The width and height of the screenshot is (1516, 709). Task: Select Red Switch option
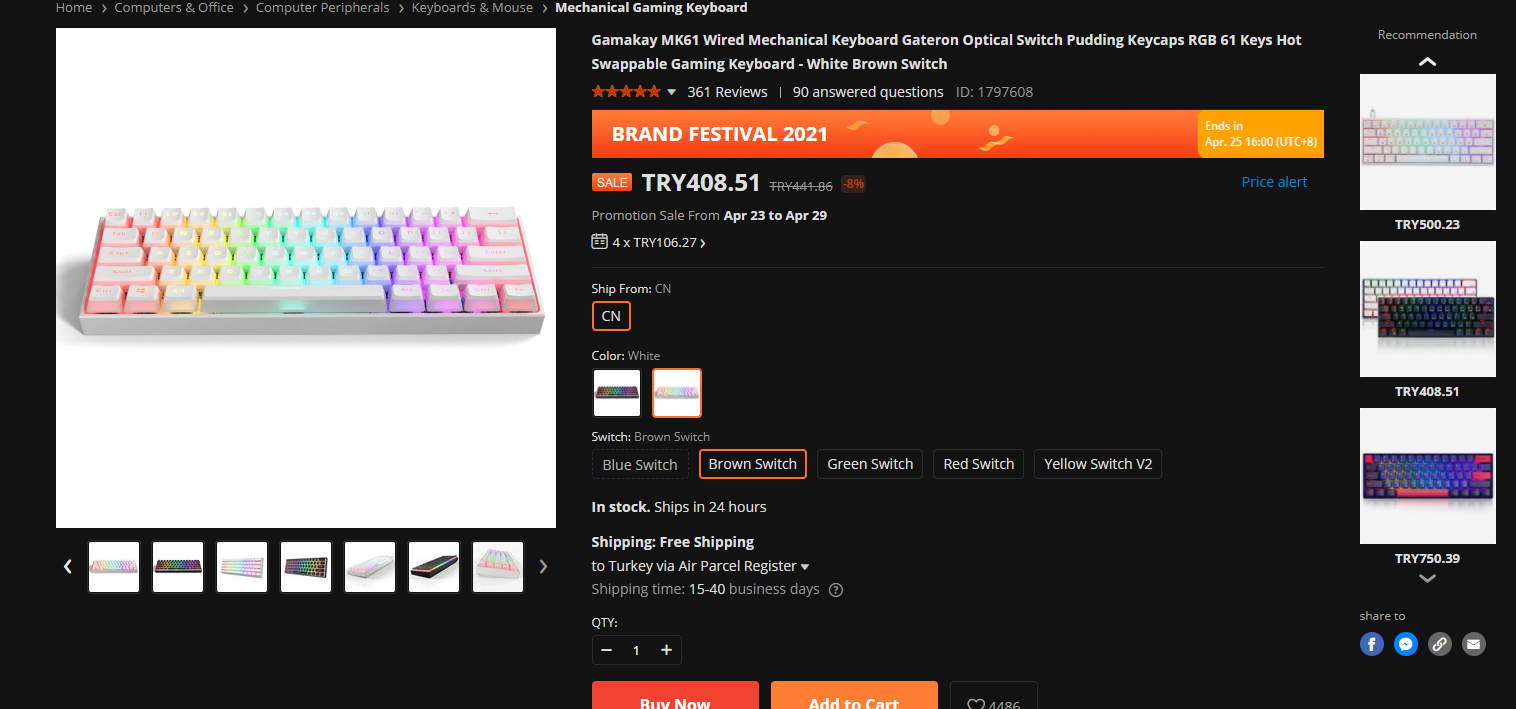click(978, 464)
